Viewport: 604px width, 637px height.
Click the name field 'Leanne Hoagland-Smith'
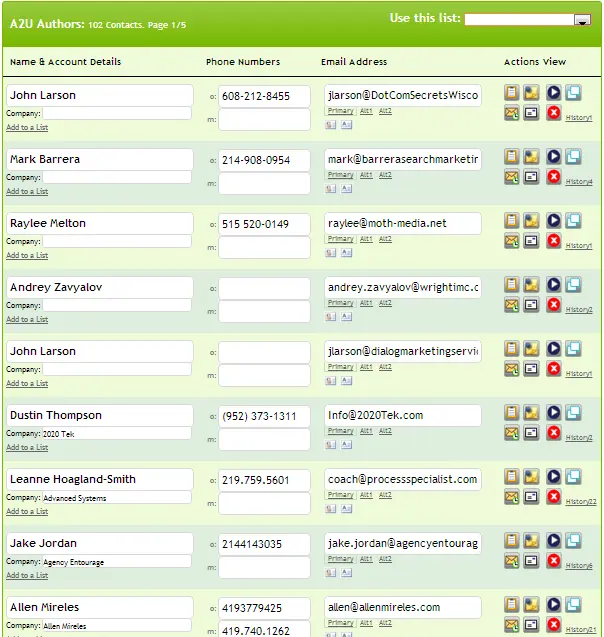coord(100,479)
